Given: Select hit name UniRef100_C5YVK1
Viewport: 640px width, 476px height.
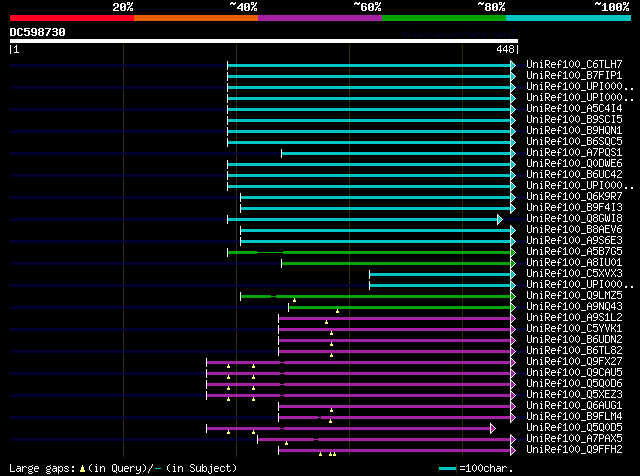Looking at the screenshot, I should coord(574,329).
